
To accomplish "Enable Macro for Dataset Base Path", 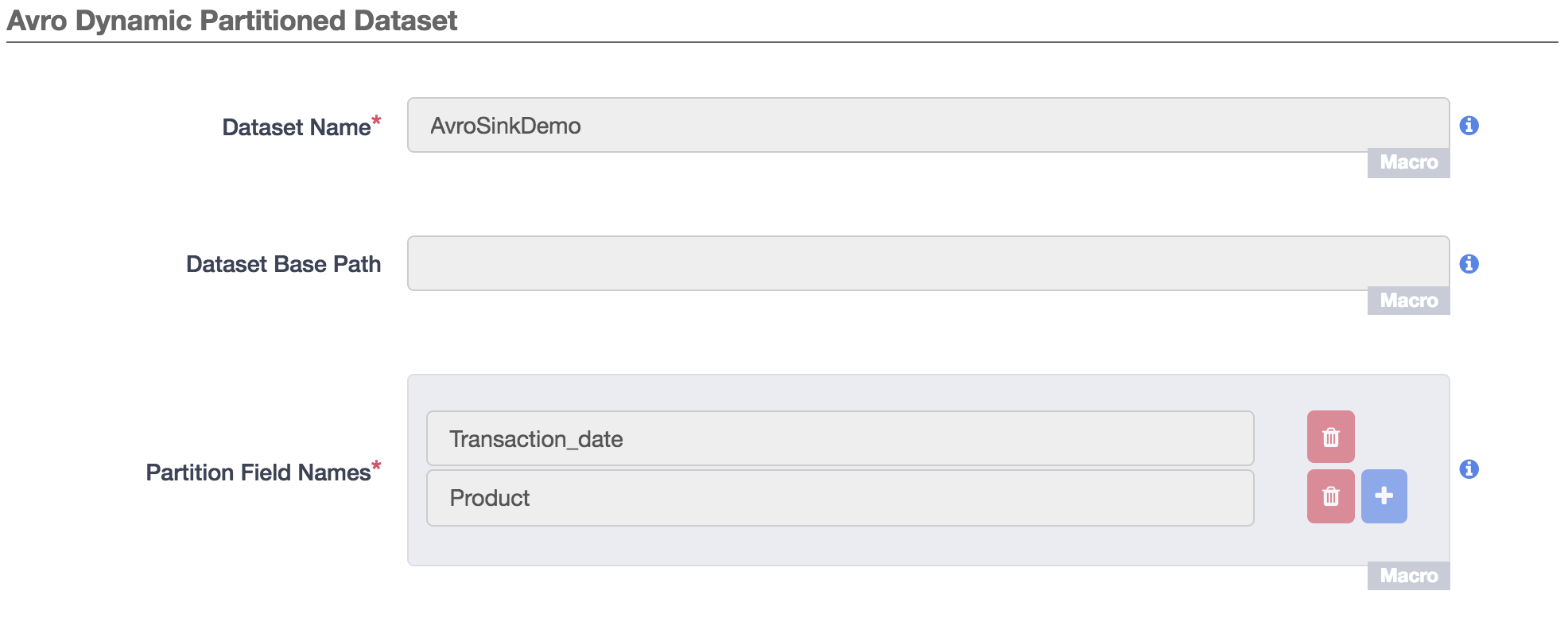I will click(x=1408, y=301).
